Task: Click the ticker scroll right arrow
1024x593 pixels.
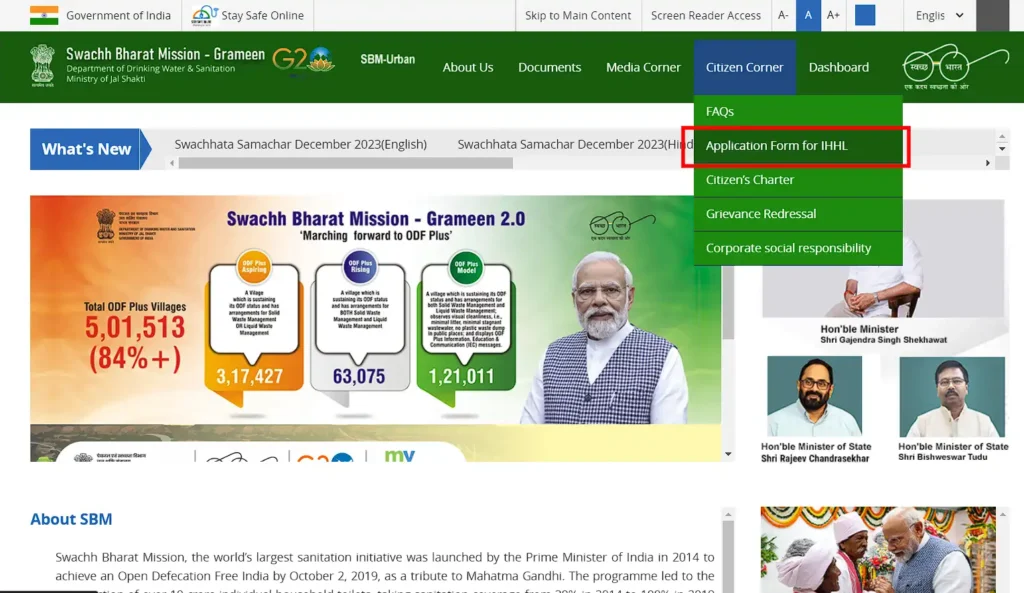Action: (x=987, y=163)
